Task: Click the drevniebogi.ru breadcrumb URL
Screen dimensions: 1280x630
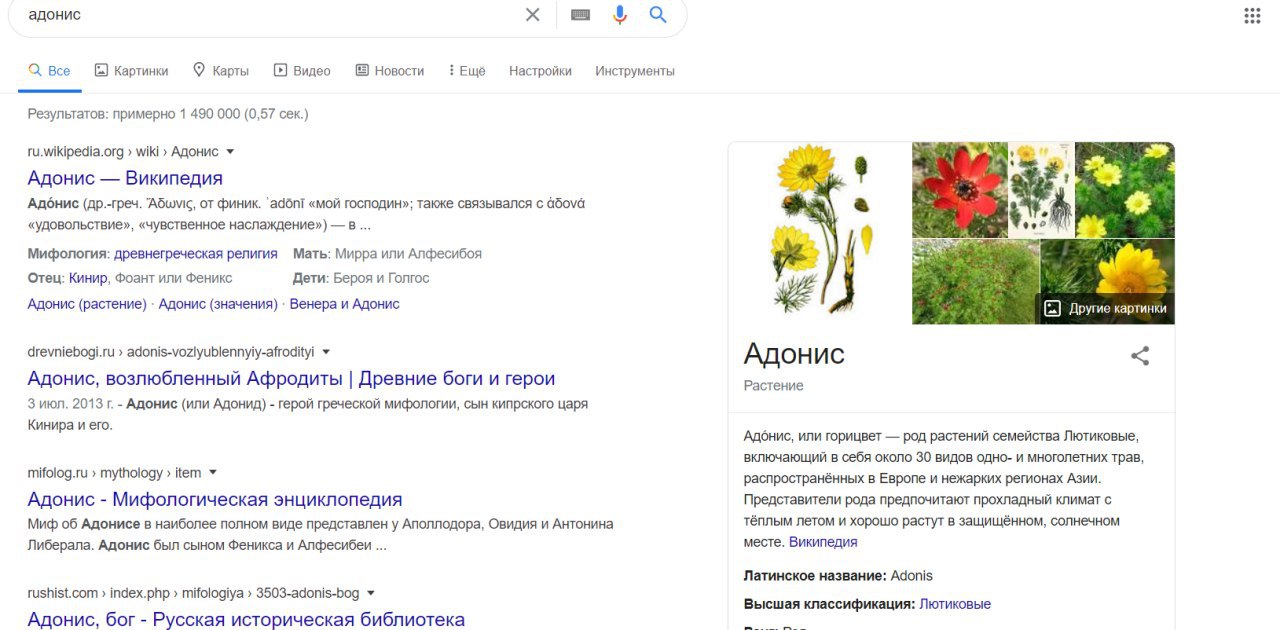Action: [x=171, y=352]
